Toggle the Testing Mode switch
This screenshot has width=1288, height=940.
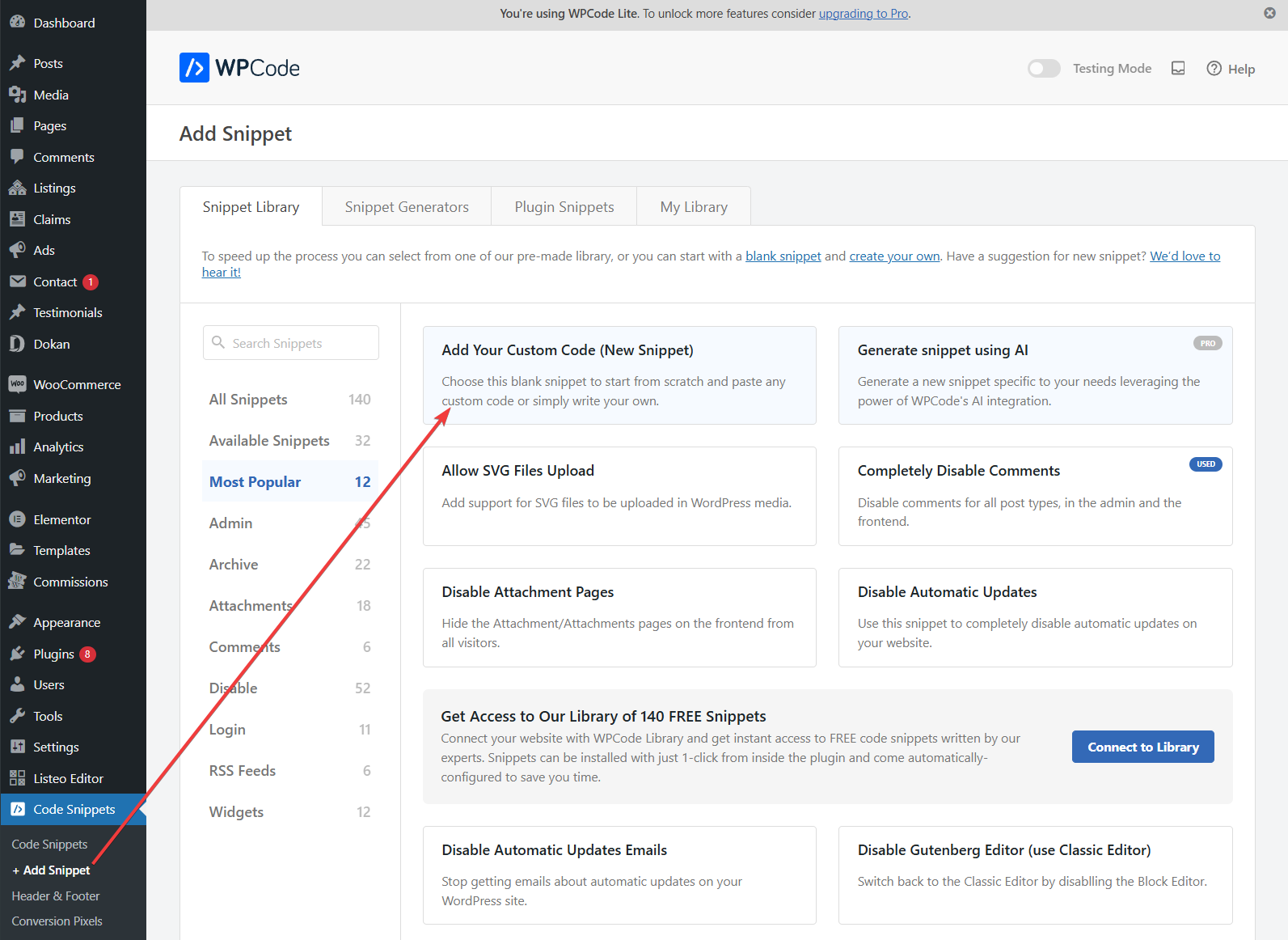[1043, 69]
